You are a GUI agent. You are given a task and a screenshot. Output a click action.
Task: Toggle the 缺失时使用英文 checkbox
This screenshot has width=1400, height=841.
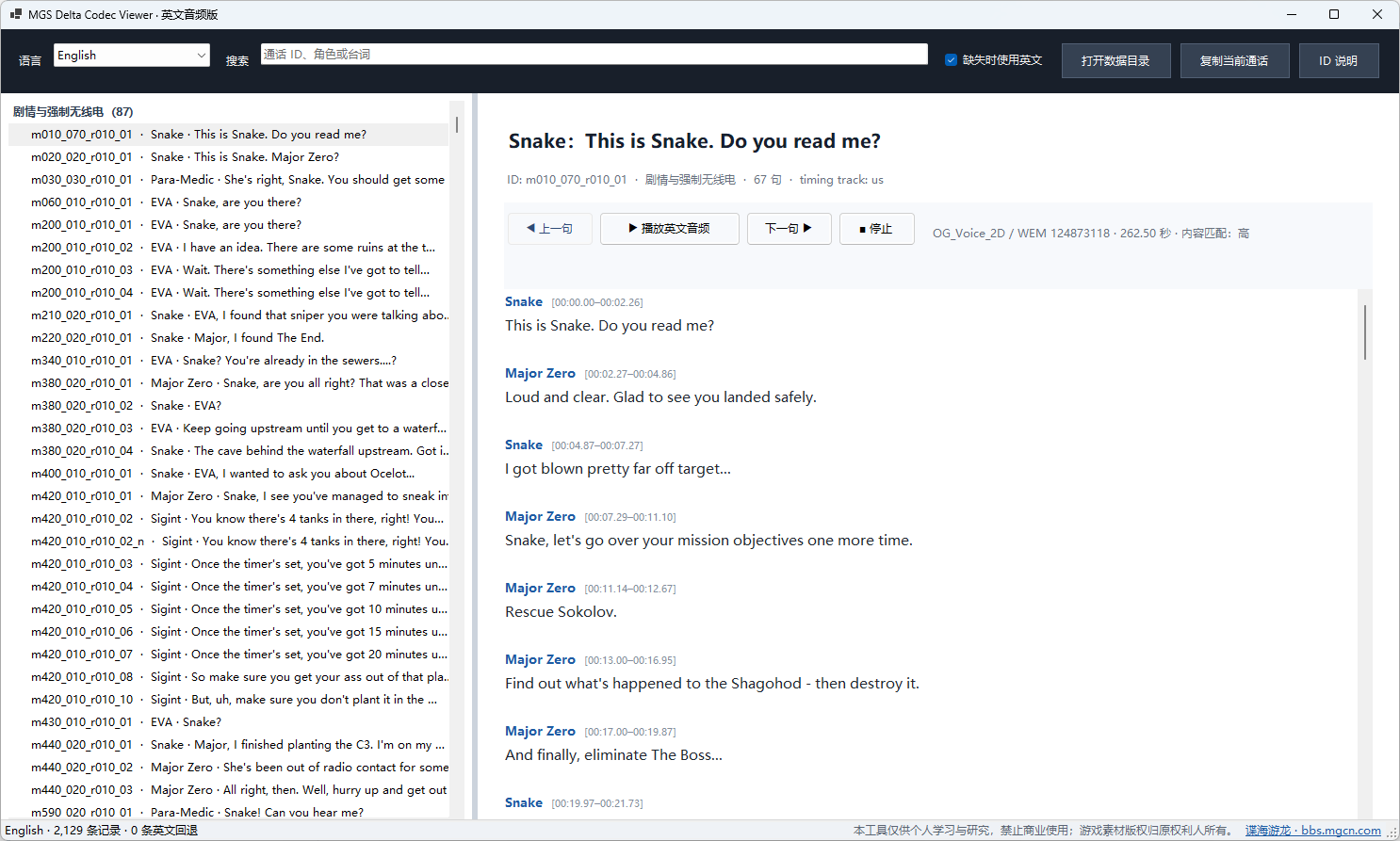(x=951, y=60)
